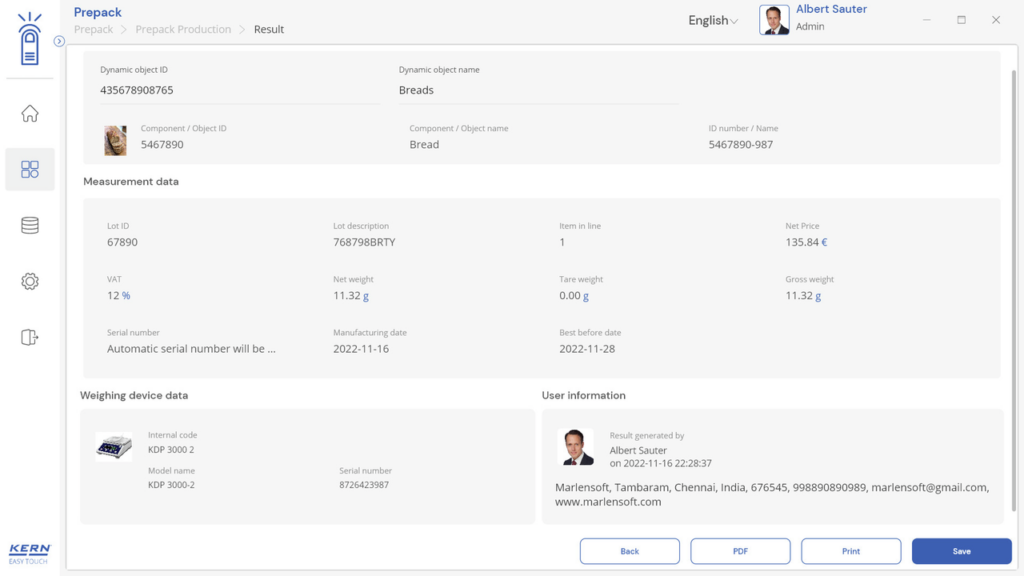The height and width of the screenshot is (576, 1024).
Task: Expand the sidebar with arrow toggle
Action: [x=59, y=41]
